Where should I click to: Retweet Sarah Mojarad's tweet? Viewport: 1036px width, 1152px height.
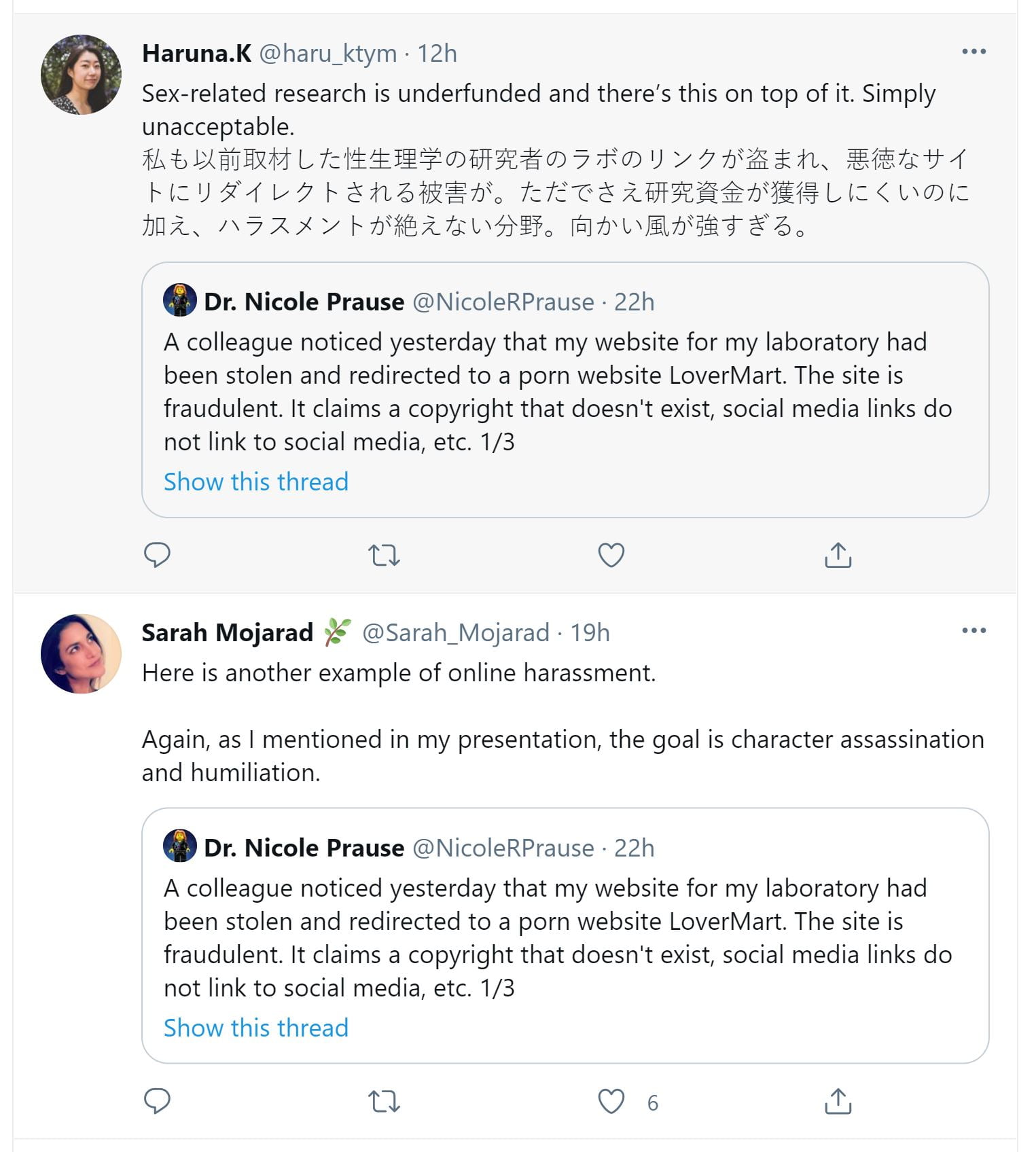pyautogui.click(x=384, y=1102)
